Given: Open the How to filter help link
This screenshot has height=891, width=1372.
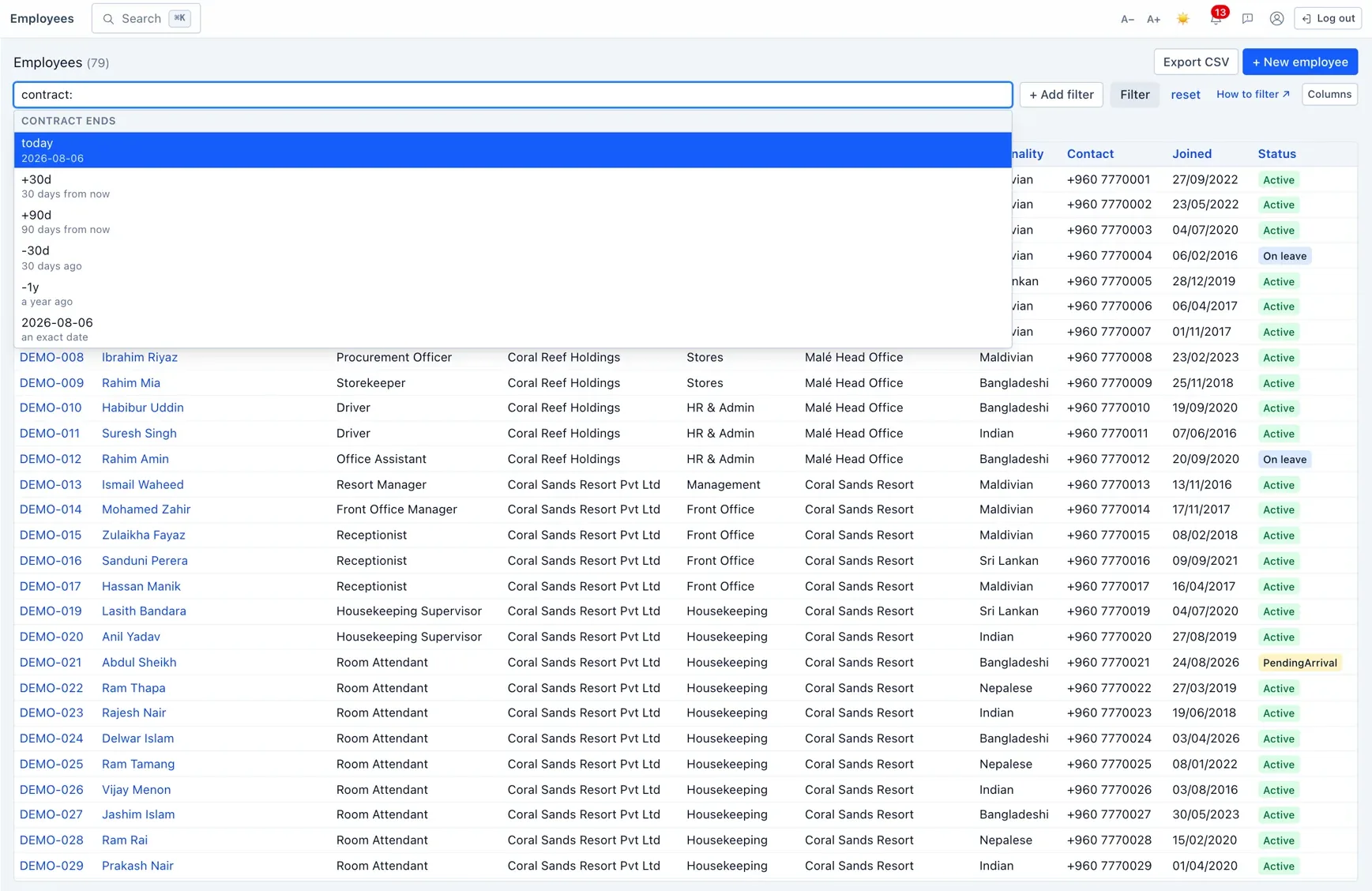Looking at the screenshot, I should tap(1253, 94).
